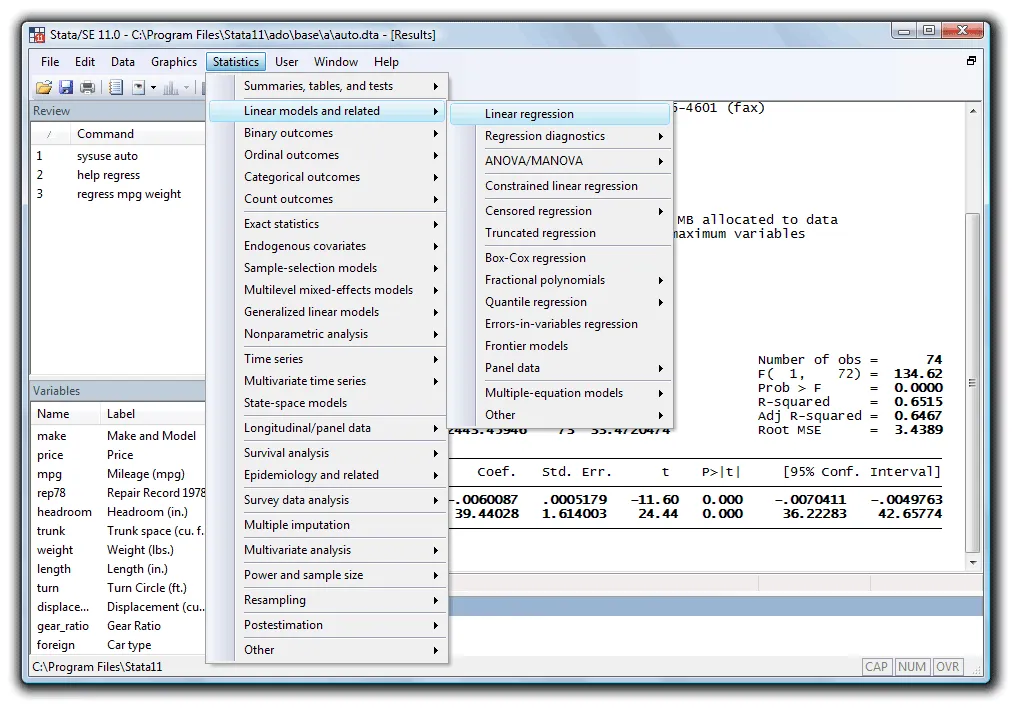
Task: Open a new Viewer window icon
Action: pyautogui.click(x=136, y=87)
